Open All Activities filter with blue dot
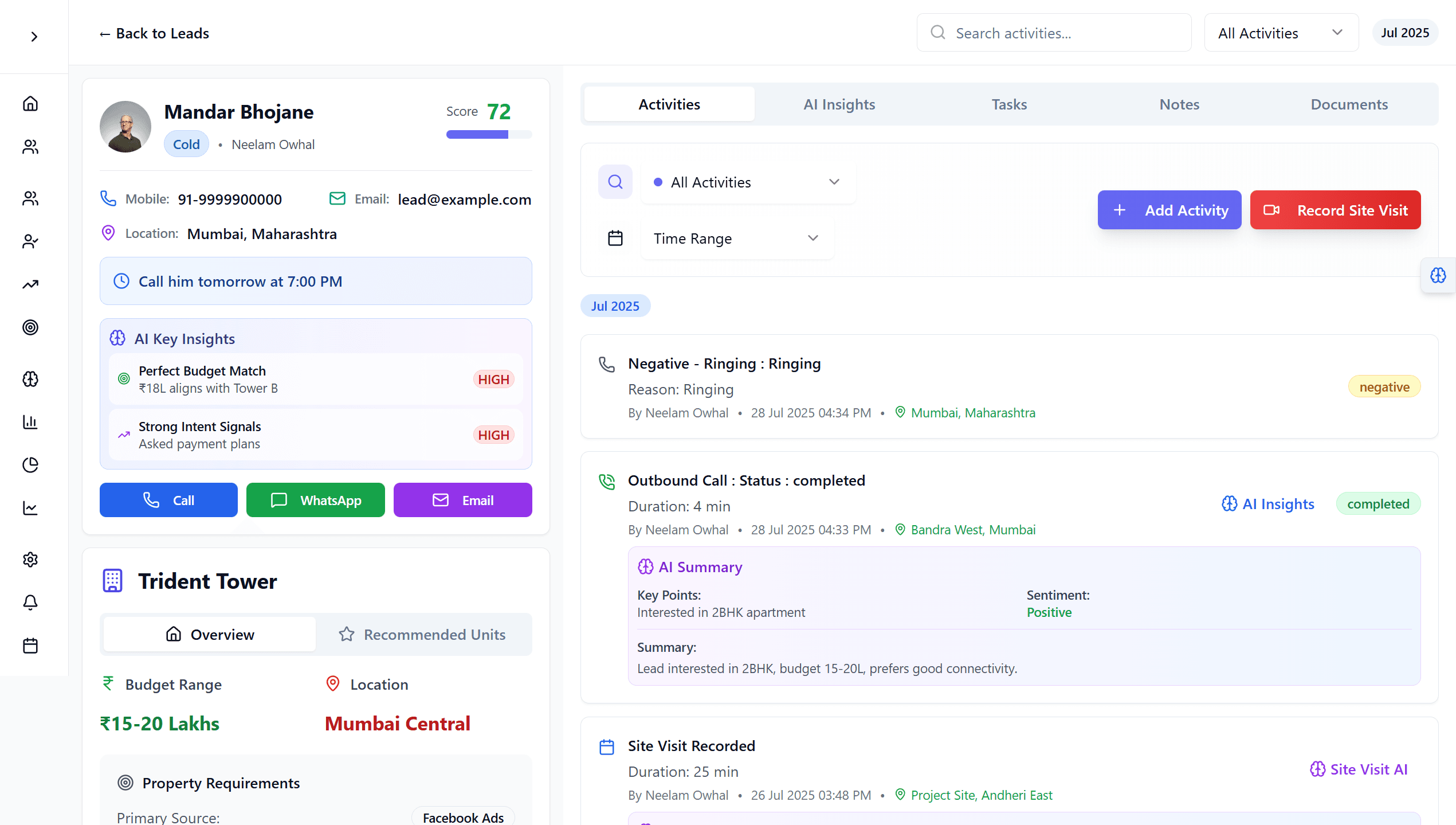The height and width of the screenshot is (825, 1456). tap(747, 182)
